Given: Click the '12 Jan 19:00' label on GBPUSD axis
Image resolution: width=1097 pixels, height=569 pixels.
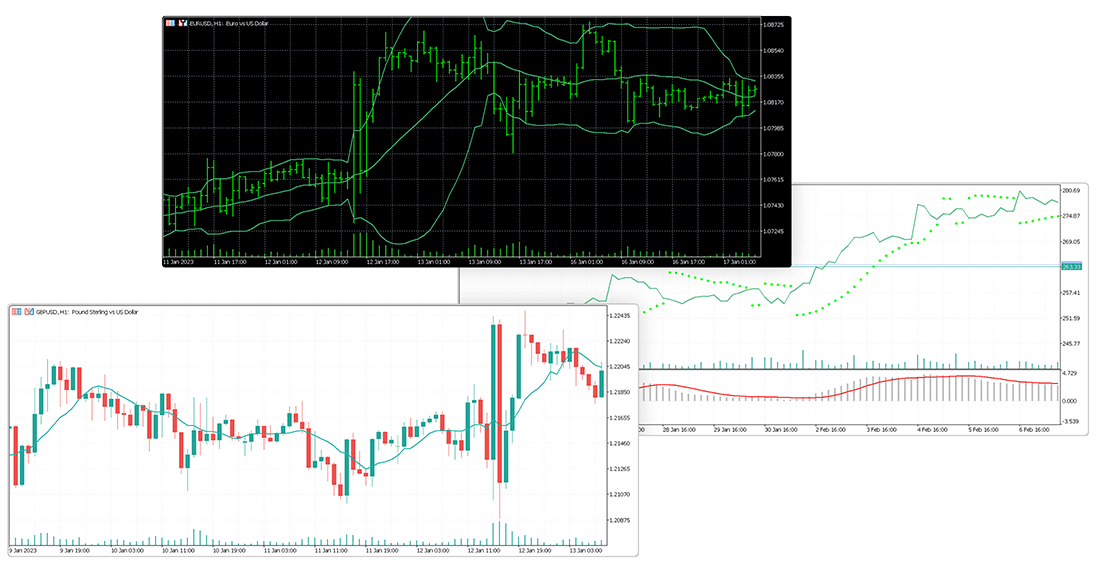Looking at the screenshot, I should (535, 551).
